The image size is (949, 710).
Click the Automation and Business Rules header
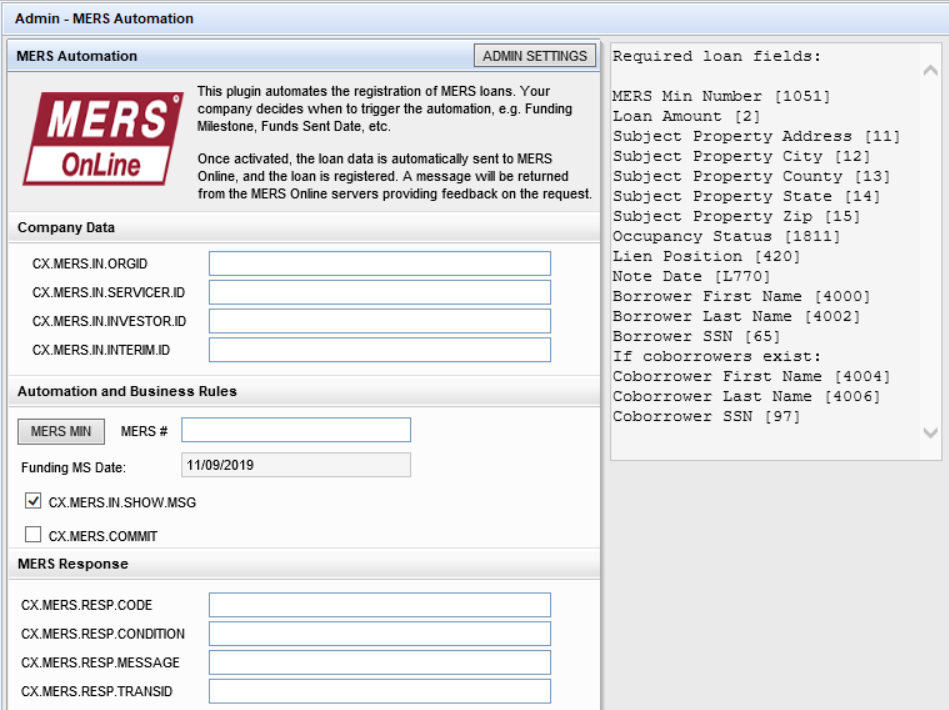point(127,391)
